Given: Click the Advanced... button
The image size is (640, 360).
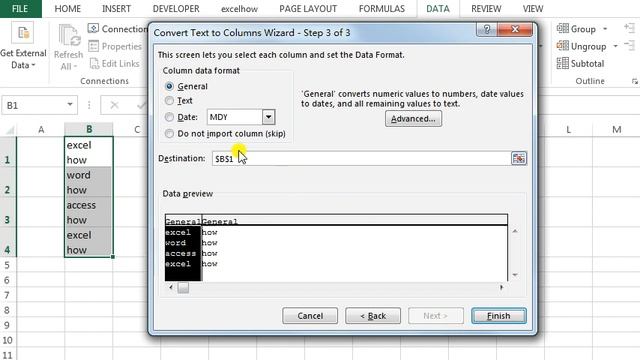Looking at the screenshot, I should point(413,119).
